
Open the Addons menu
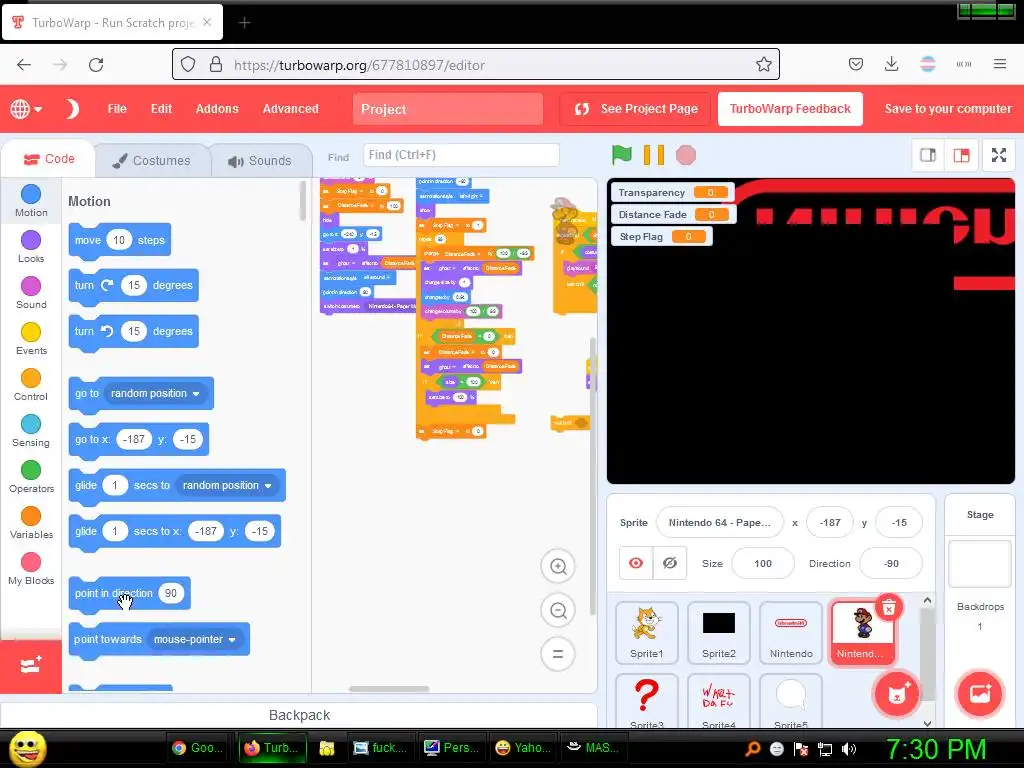pos(217,108)
